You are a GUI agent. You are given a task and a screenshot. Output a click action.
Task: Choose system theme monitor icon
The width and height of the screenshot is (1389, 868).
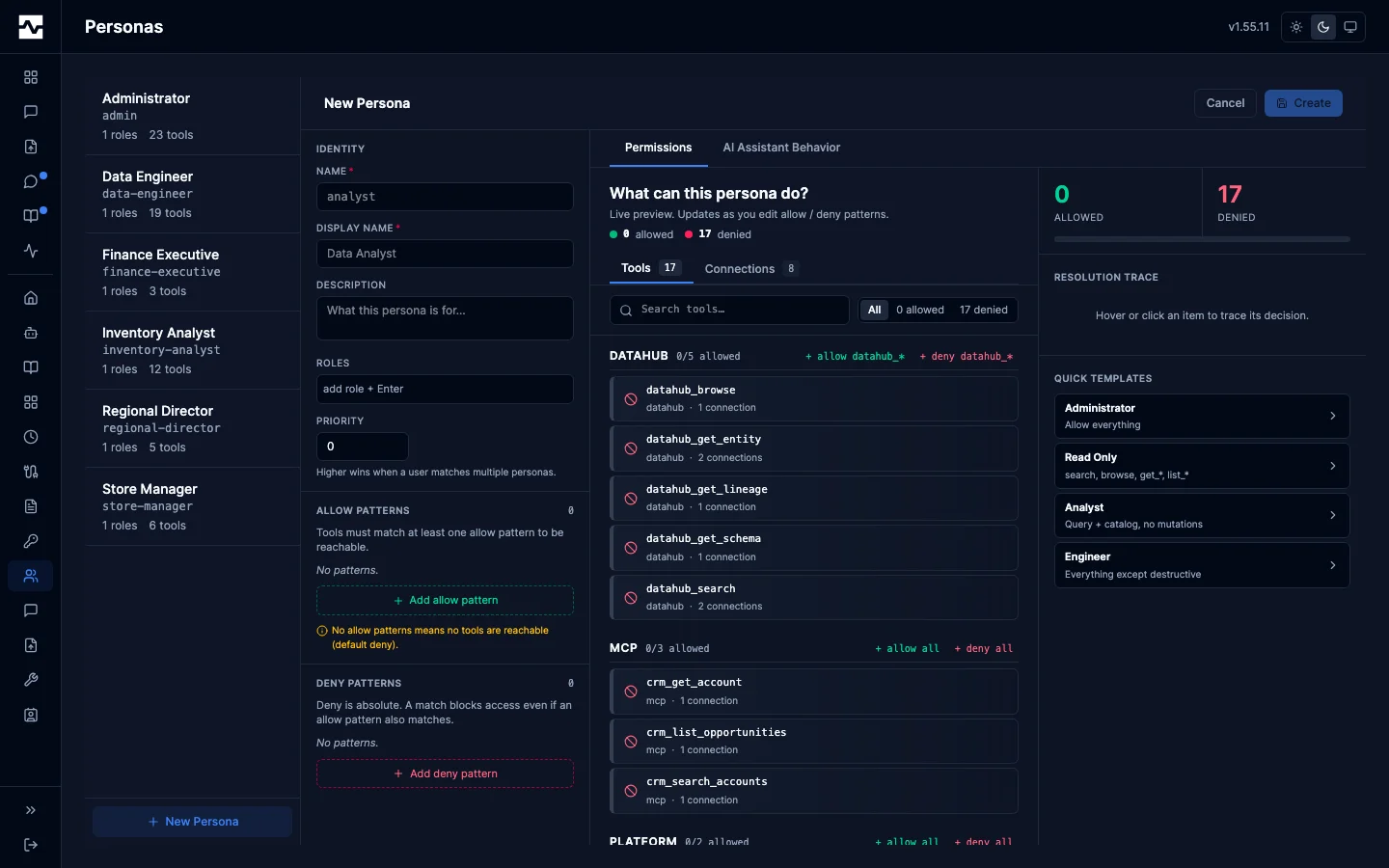coord(1350,27)
